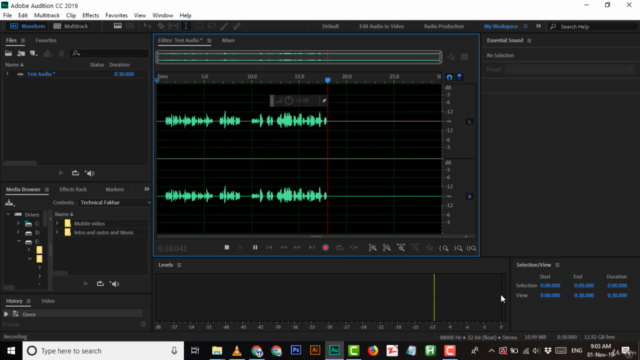Click the Rewind transport button

tap(283, 247)
